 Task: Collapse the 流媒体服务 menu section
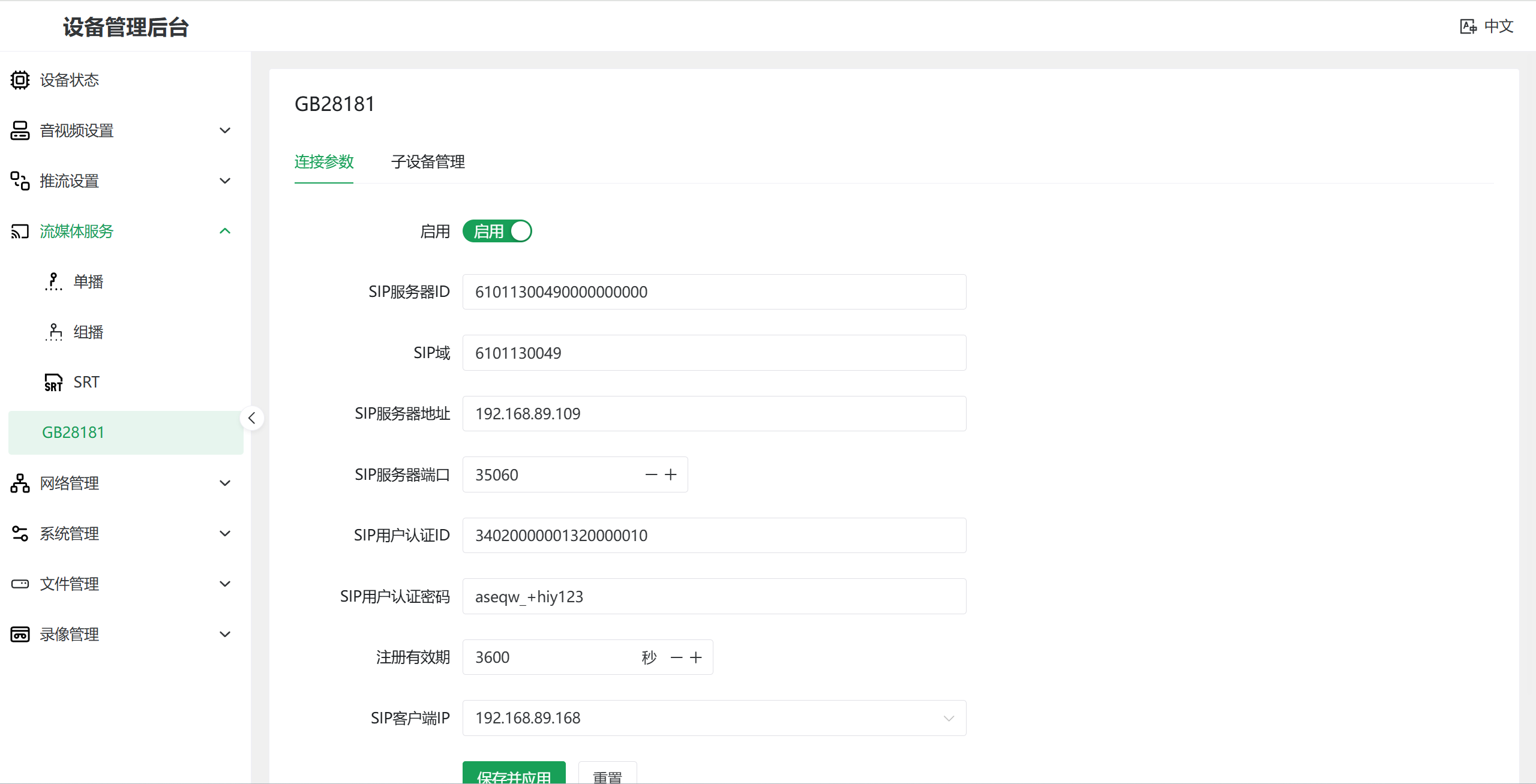click(x=225, y=231)
